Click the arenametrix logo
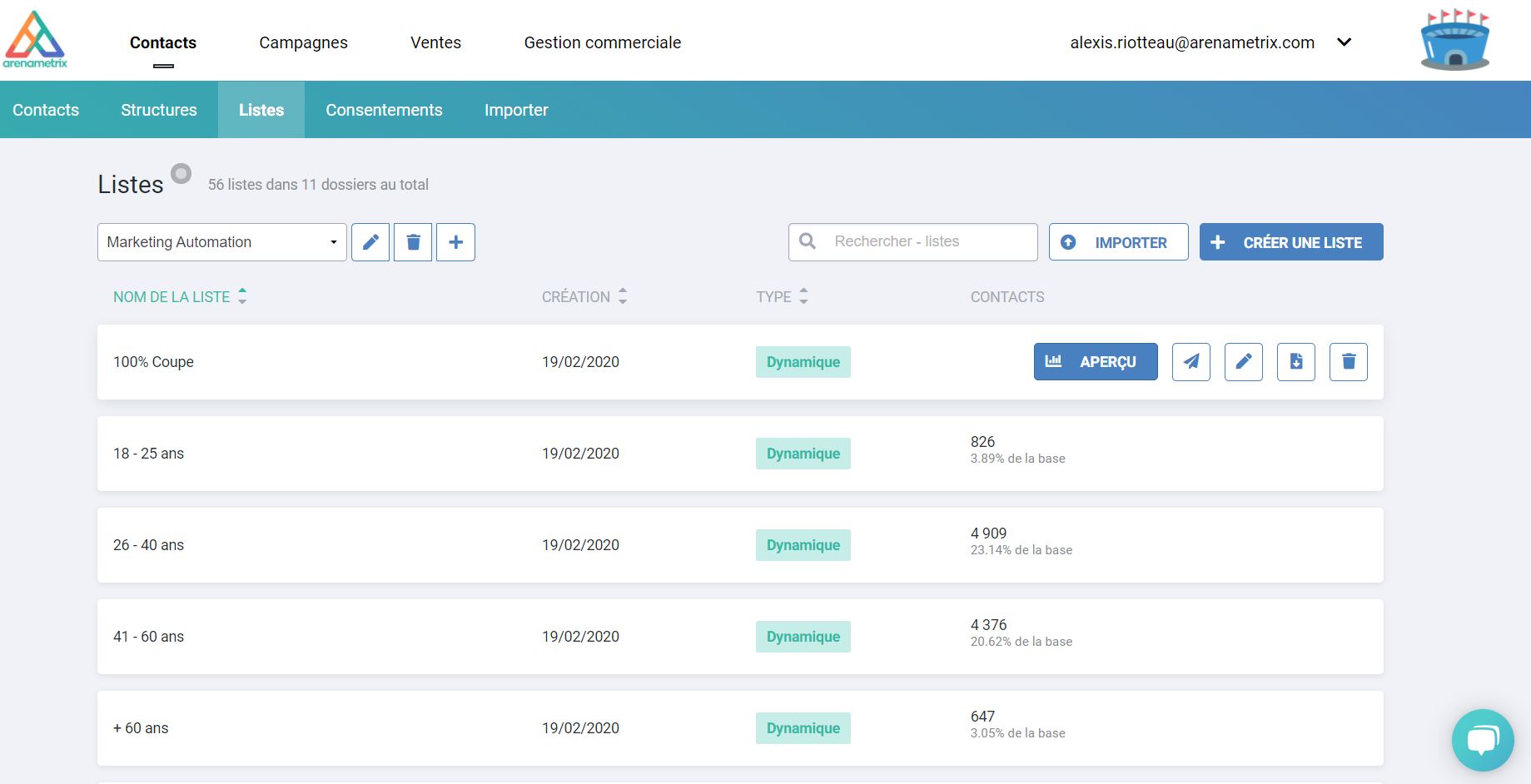Image resolution: width=1531 pixels, height=784 pixels. tap(35, 39)
